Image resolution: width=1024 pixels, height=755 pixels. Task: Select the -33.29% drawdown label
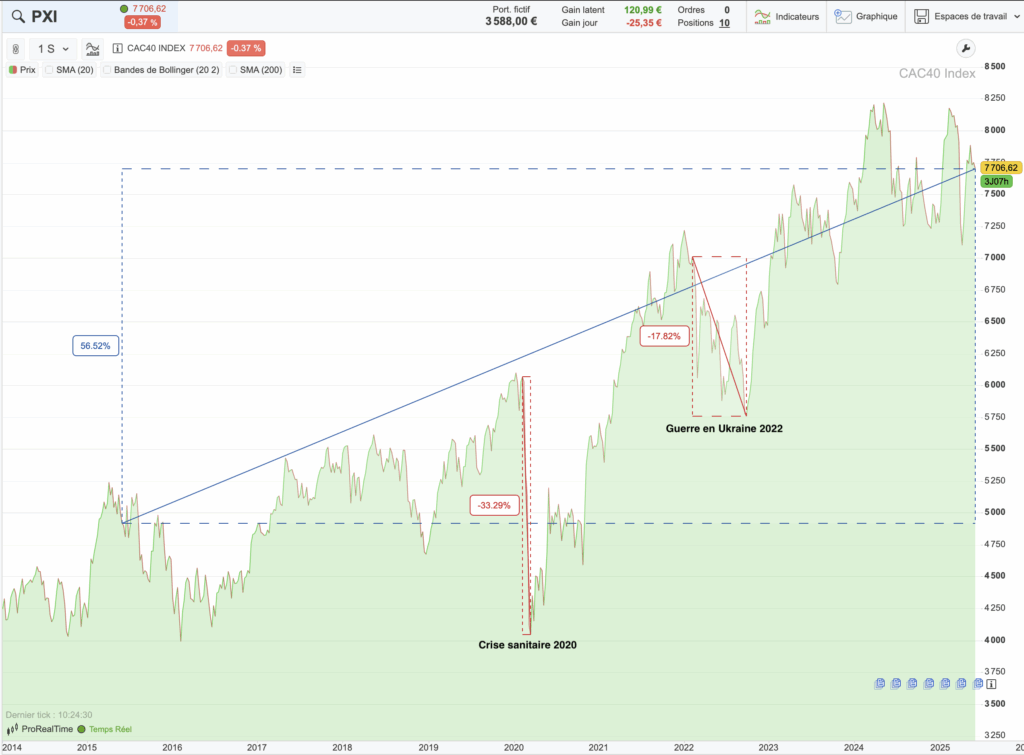pyautogui.click(x=494, y=505)
